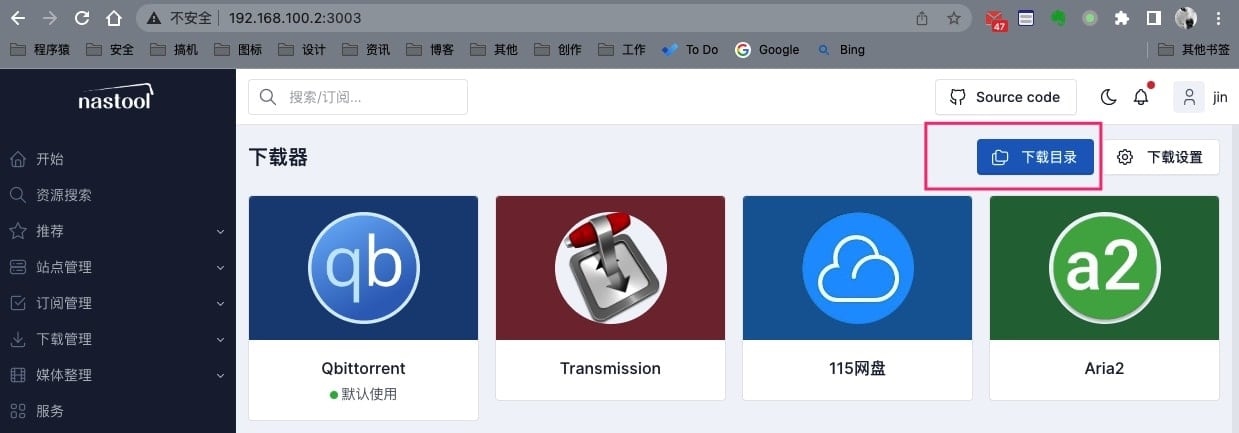
Task: Click the Transmission label text
Action: pos(610,368)
